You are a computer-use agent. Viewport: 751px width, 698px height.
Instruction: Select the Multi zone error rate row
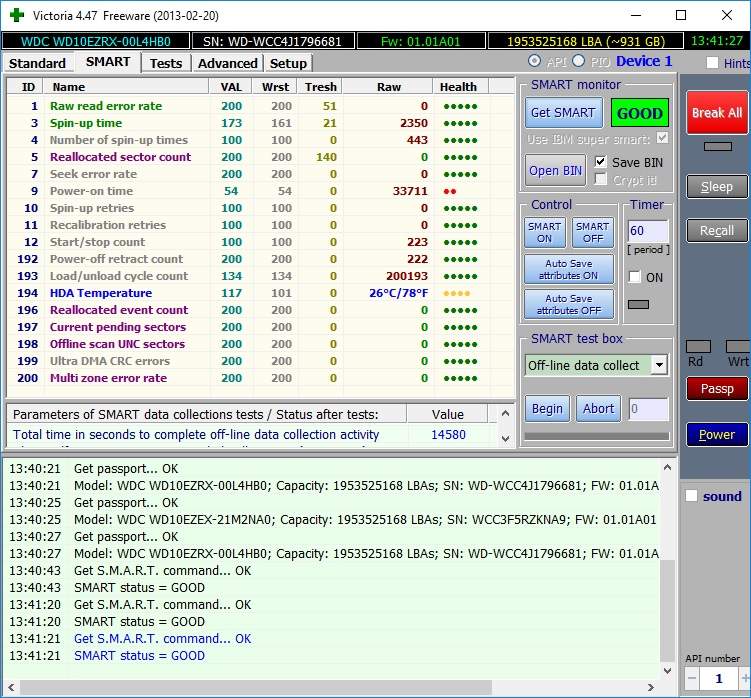coord(261,378)
